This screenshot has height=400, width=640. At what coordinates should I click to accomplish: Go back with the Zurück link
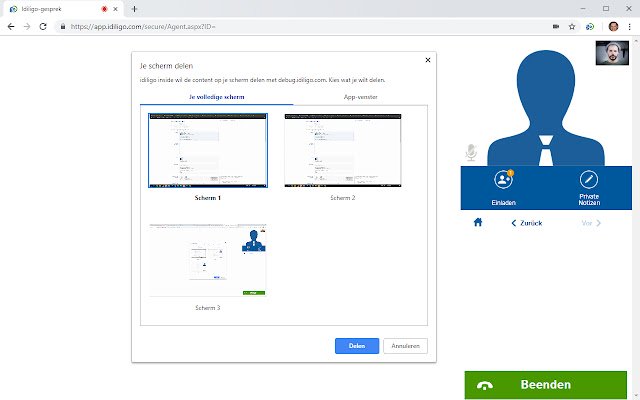coord(527,223)
